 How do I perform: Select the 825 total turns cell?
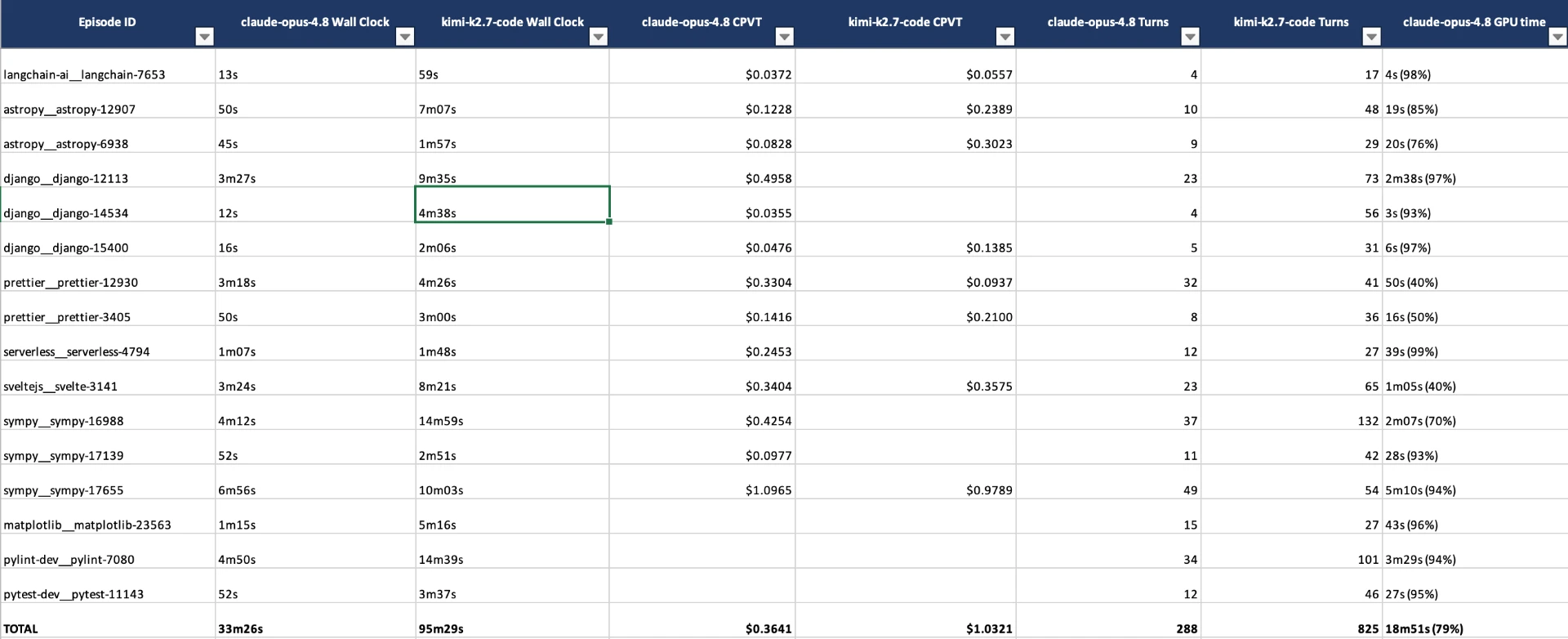(1291, 621)
